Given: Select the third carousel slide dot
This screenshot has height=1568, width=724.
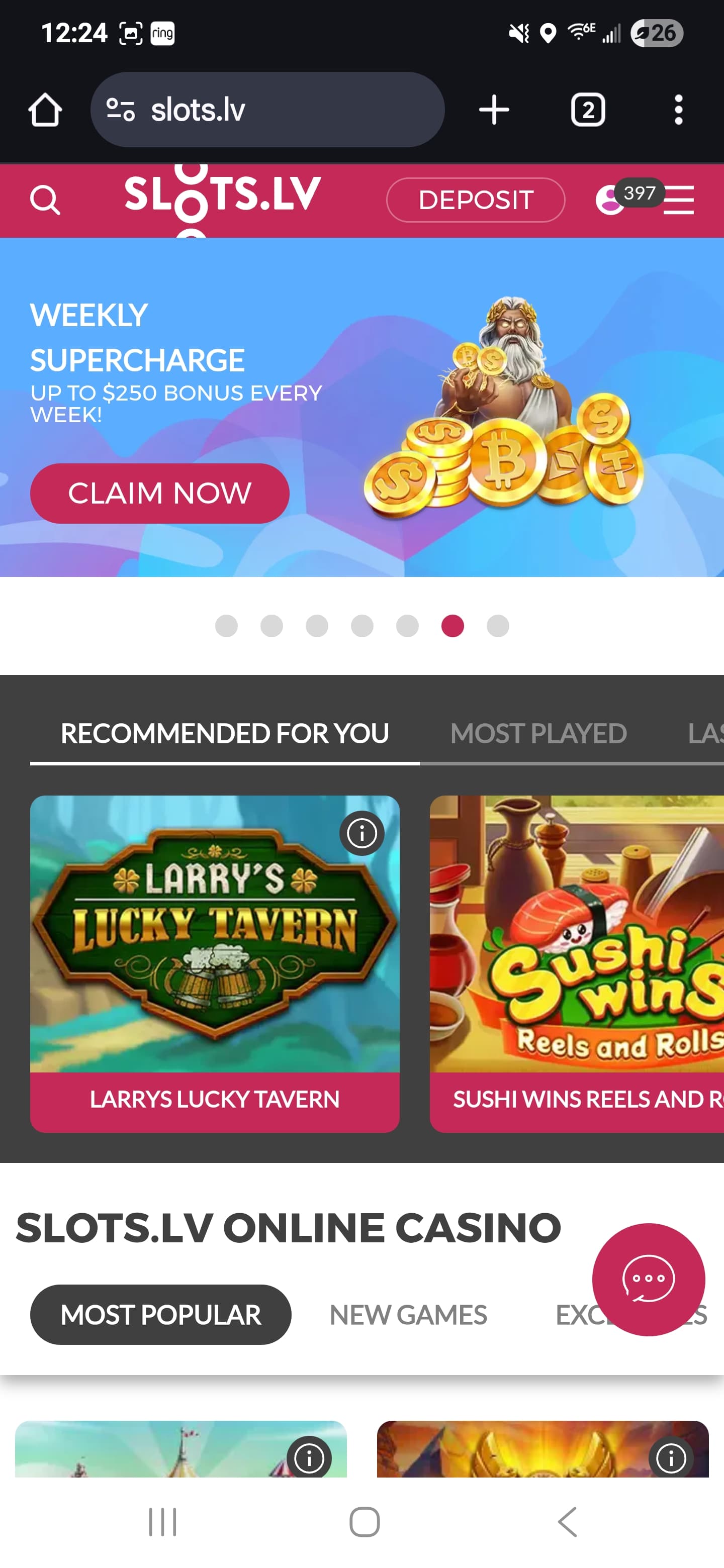Looking at the screenshot, I should pyautogui.click(x=317, y=626).
